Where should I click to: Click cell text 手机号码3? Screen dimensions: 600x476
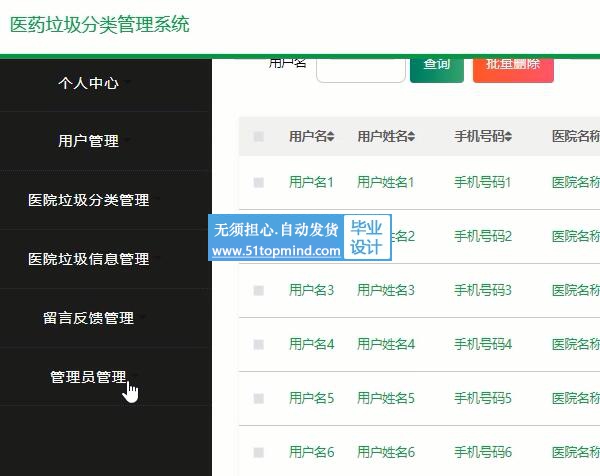tap(483, 290)
